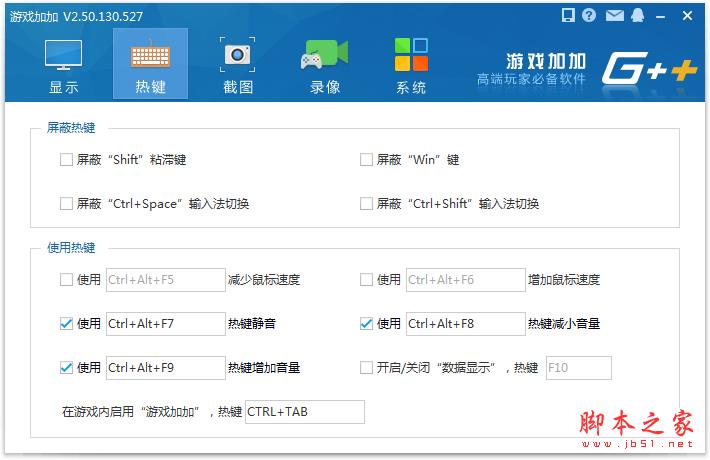This screenshot has height=460, width=710.
Task: Click the Ctrl+Alt+F9 hotkey field
Action: click(166, 368)
